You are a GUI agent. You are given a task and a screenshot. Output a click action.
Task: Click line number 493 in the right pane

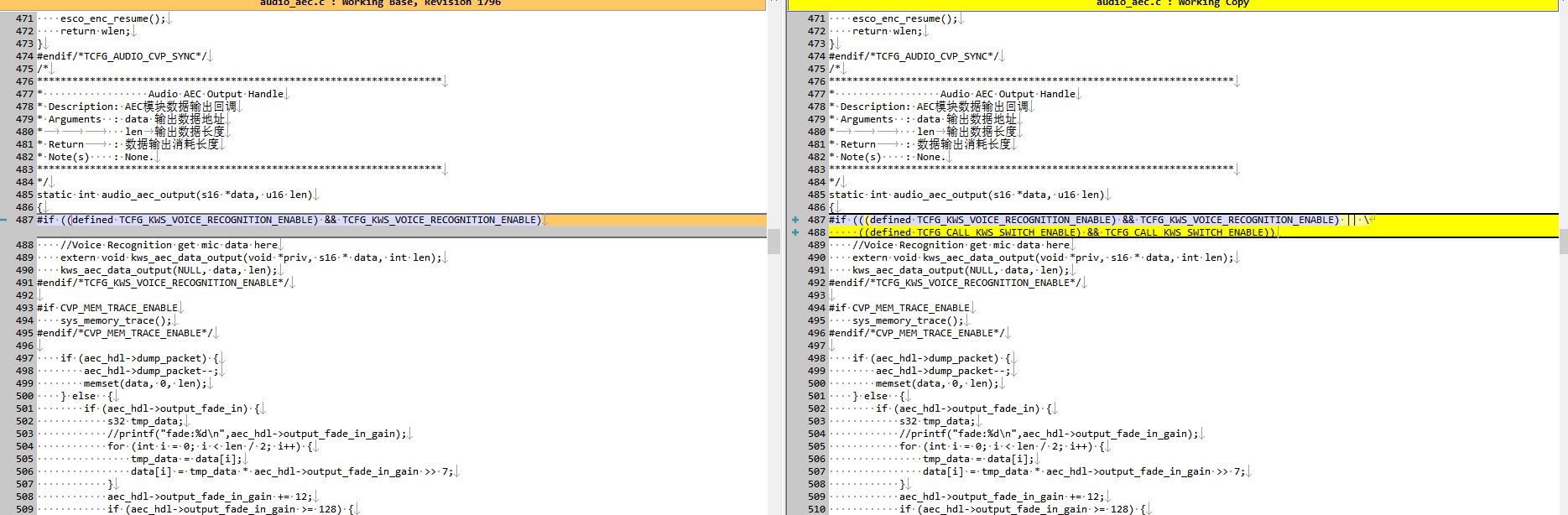pos(816,295)
